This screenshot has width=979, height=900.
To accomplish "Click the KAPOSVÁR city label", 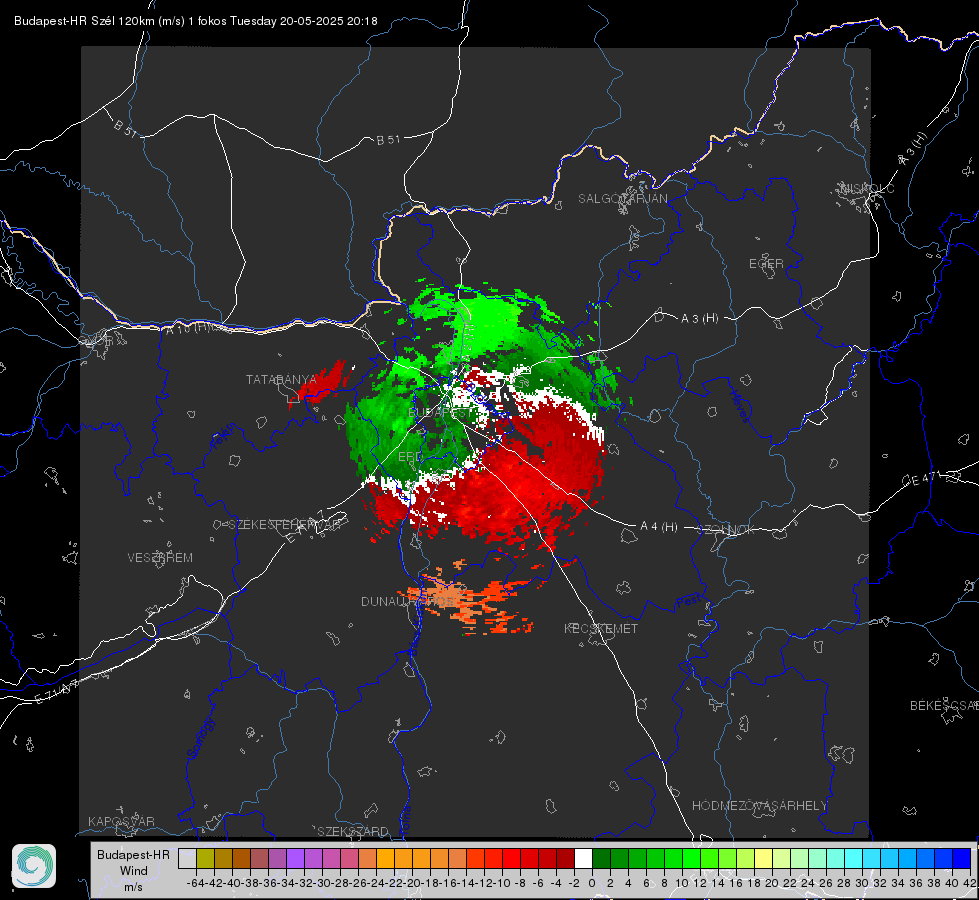I will point(121,821).
